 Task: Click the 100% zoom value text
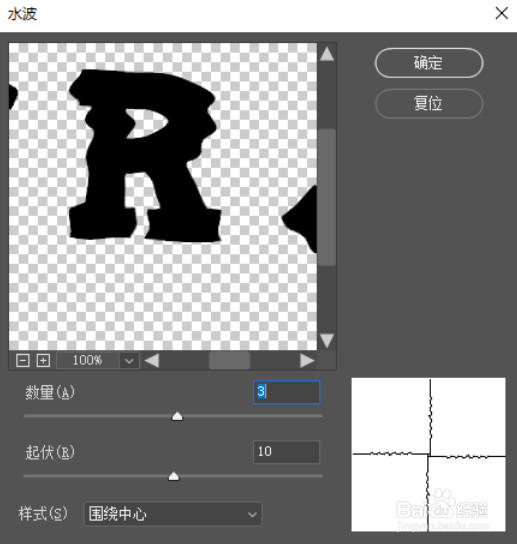pos(87,361)
